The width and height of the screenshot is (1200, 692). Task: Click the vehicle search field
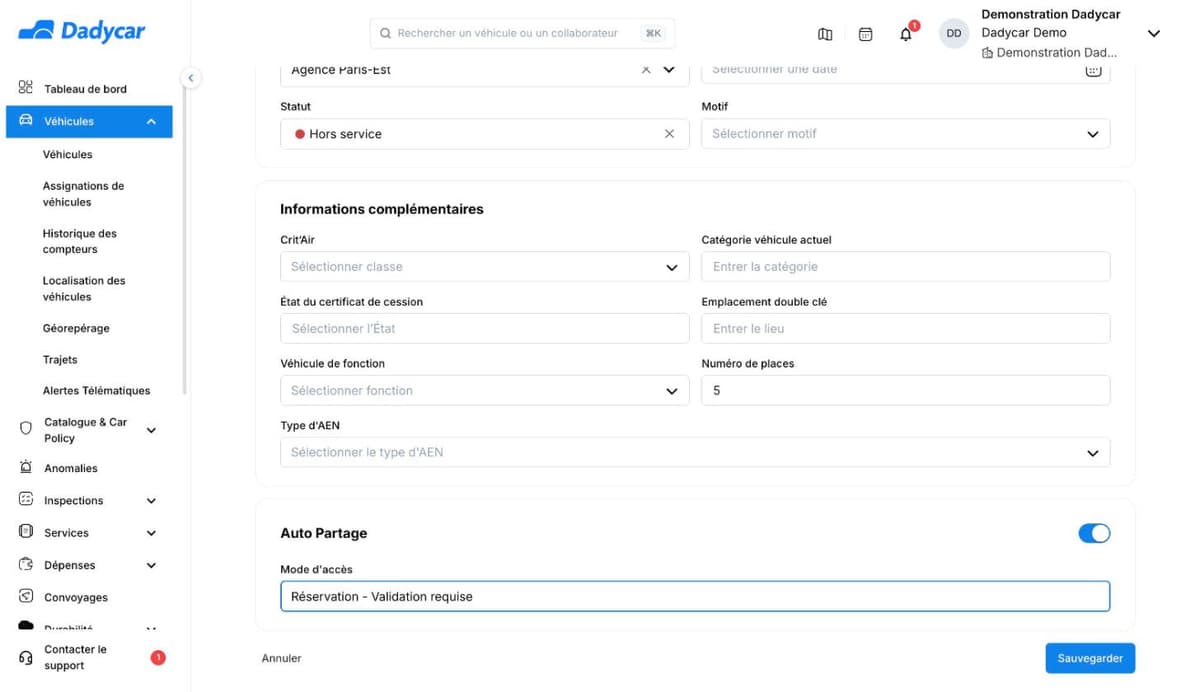click(x=522, y=34)
